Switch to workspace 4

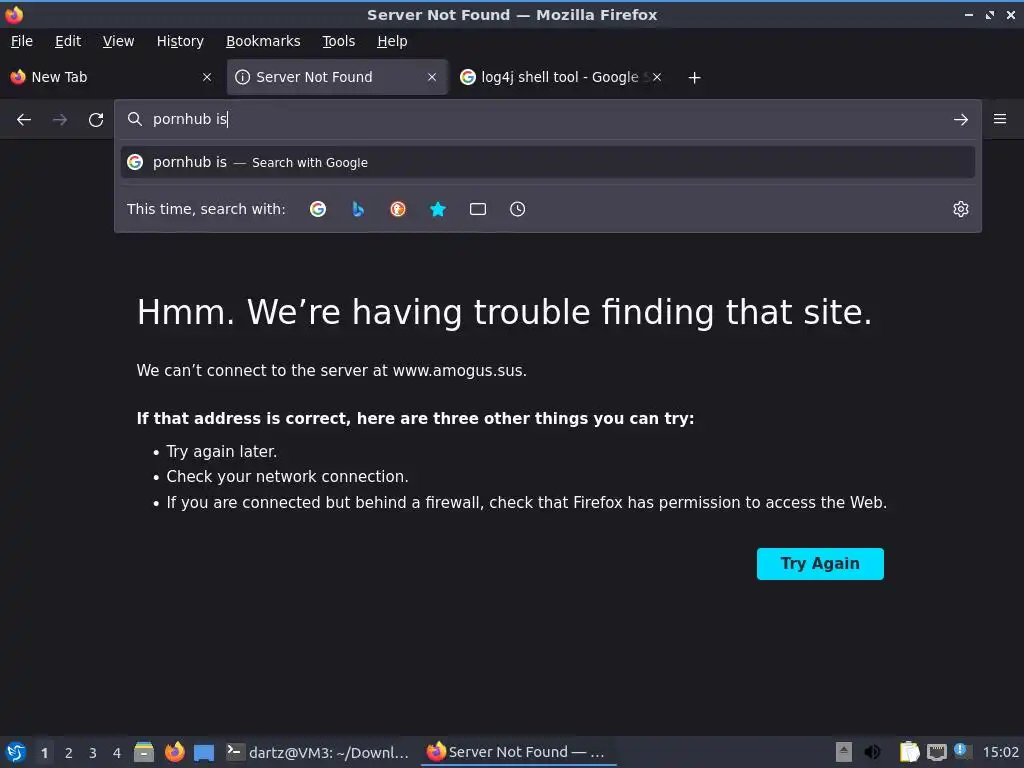pos(117,753)
